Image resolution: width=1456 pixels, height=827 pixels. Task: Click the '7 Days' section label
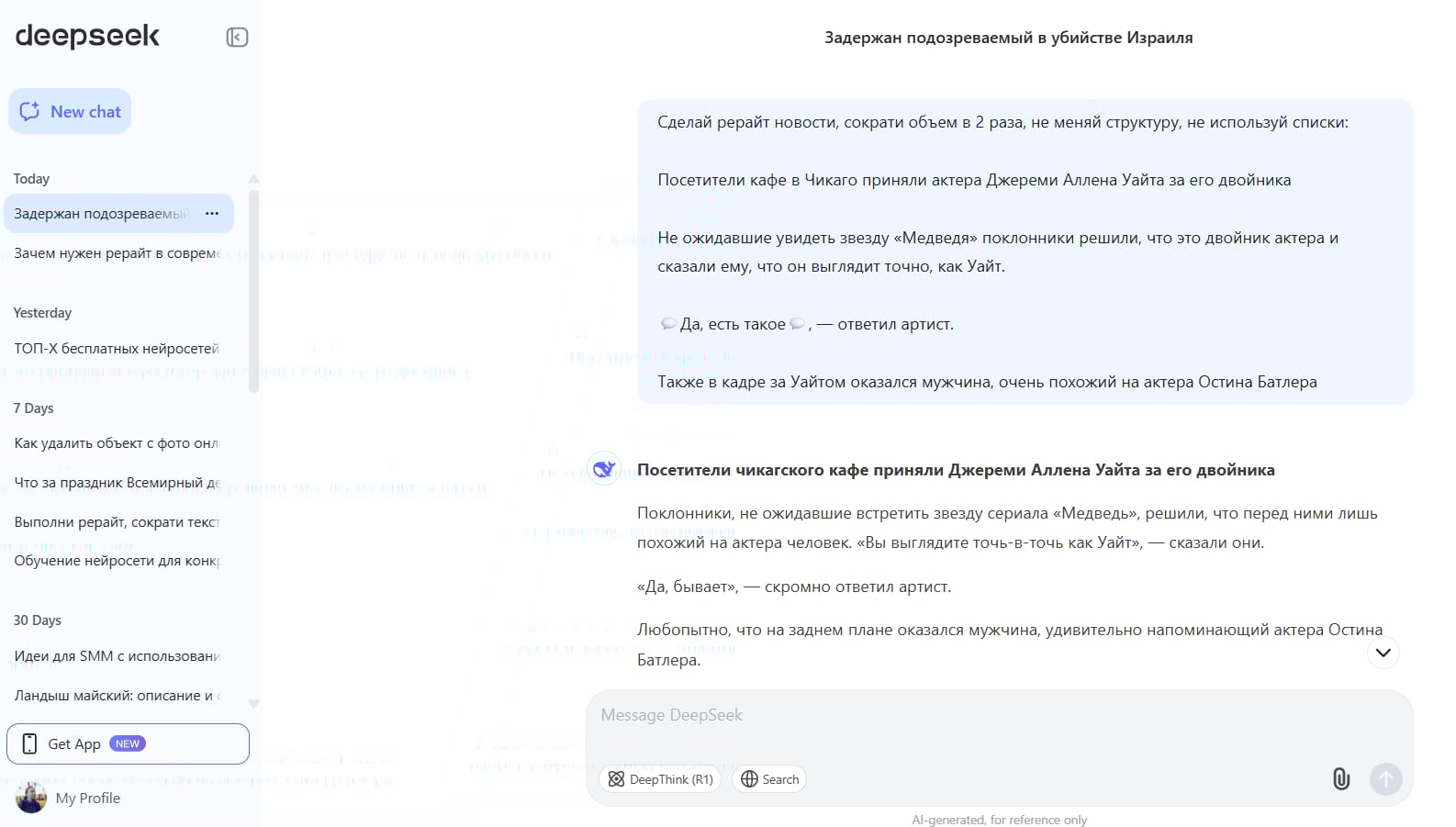coord(33,408)
